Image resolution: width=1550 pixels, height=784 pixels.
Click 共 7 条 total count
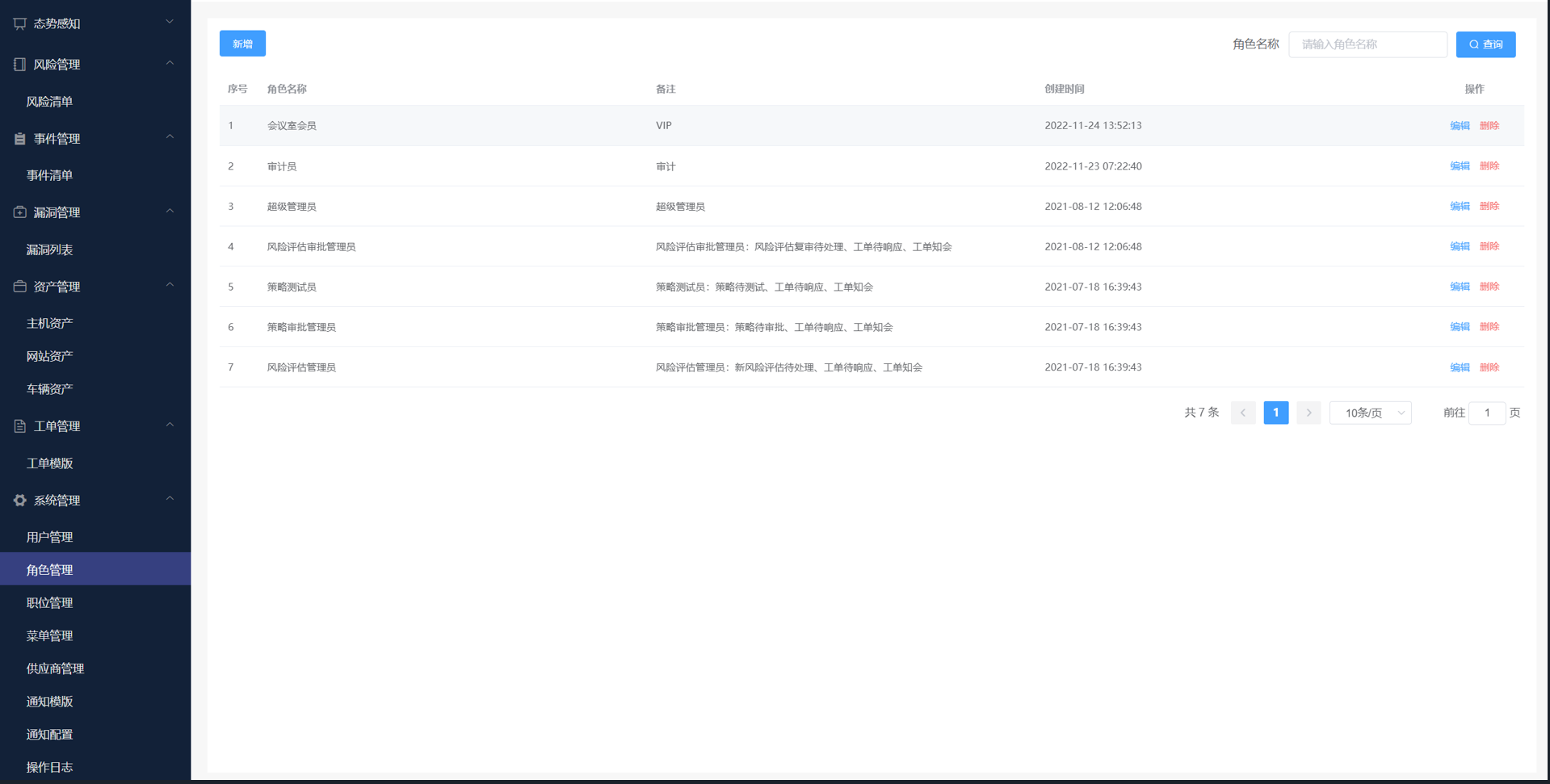tap(1201, 413)
